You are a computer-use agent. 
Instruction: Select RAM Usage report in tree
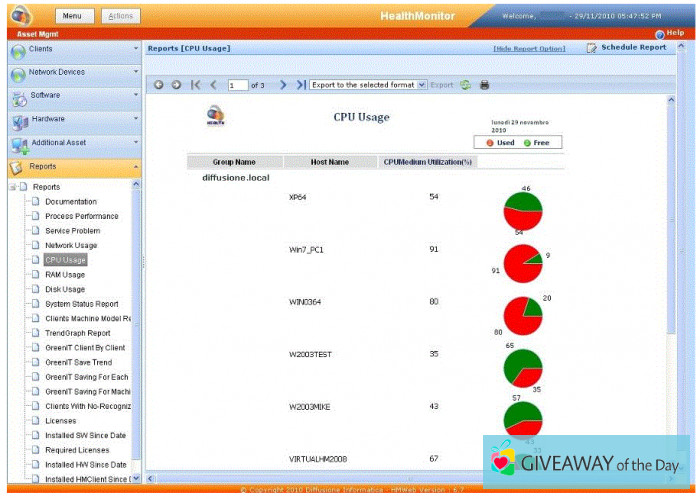[65, 274]
